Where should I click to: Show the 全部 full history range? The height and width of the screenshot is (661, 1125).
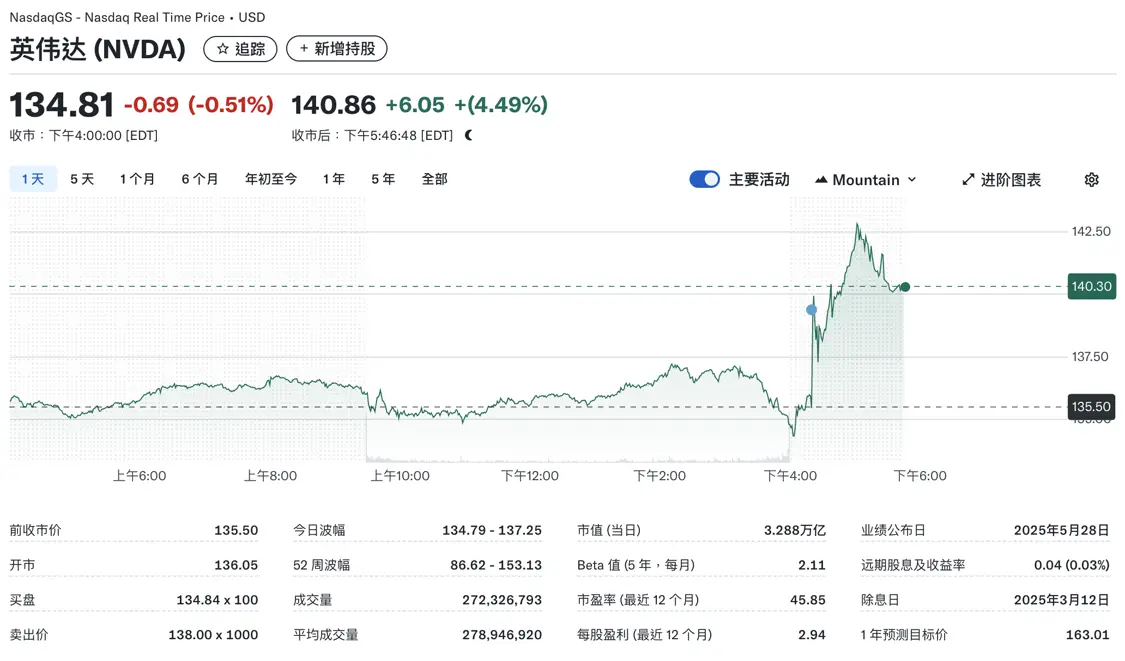pyautogui.click(x=434, y=179)
